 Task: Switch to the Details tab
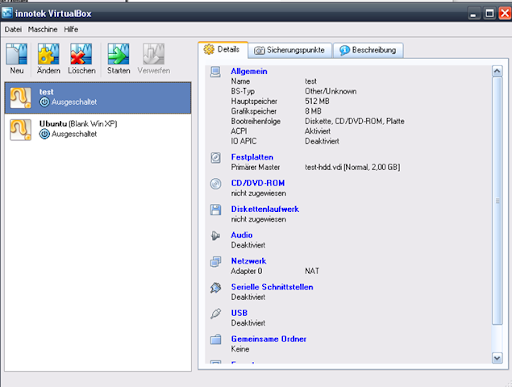(x=223, y=50)
